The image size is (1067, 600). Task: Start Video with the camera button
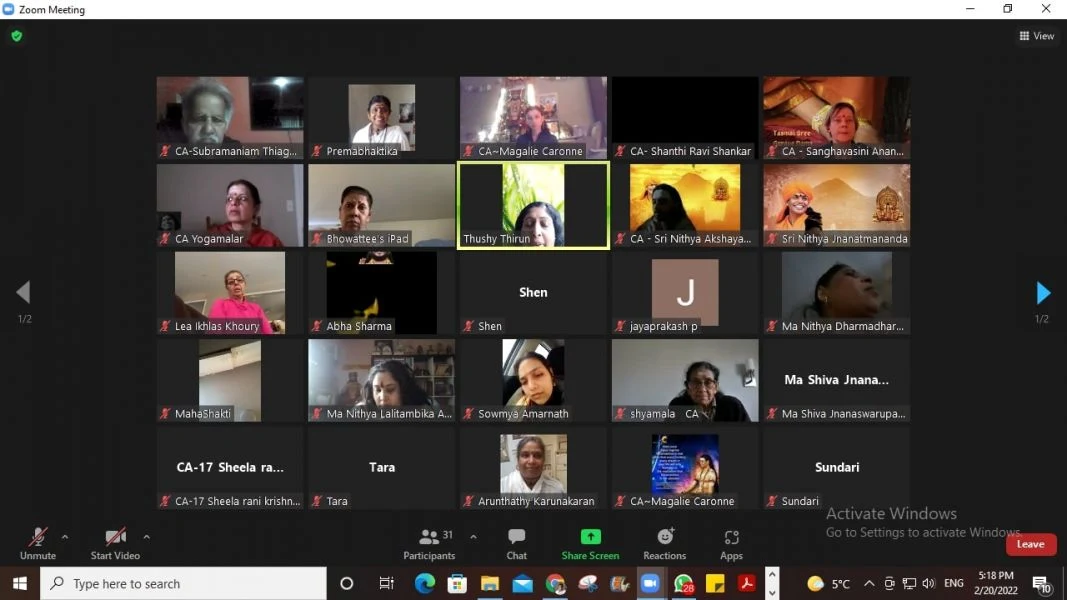pyautogui.click(x=115, y=544)
